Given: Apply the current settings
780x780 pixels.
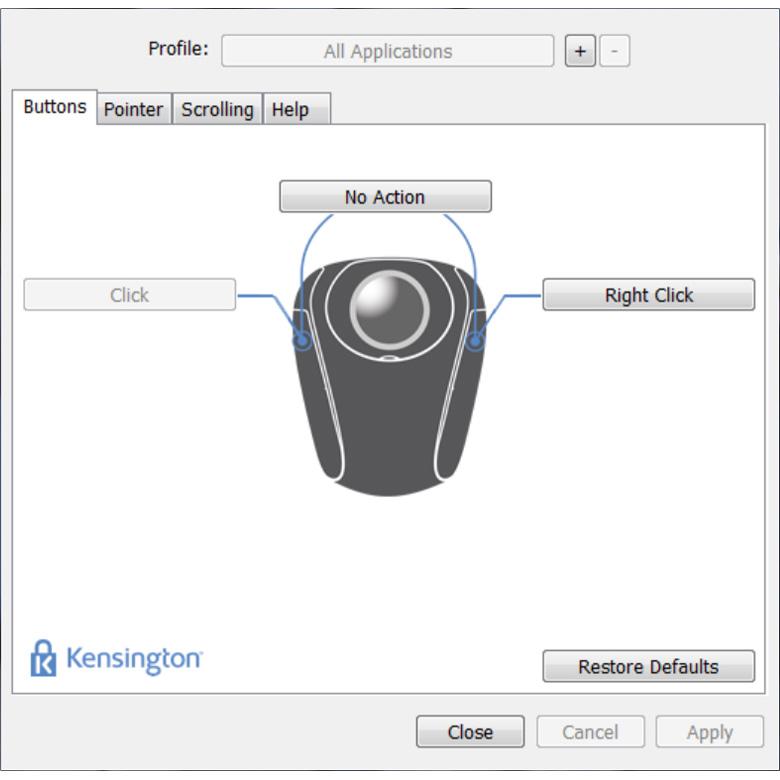Looking at the screenshot, I should coord(710,732).
